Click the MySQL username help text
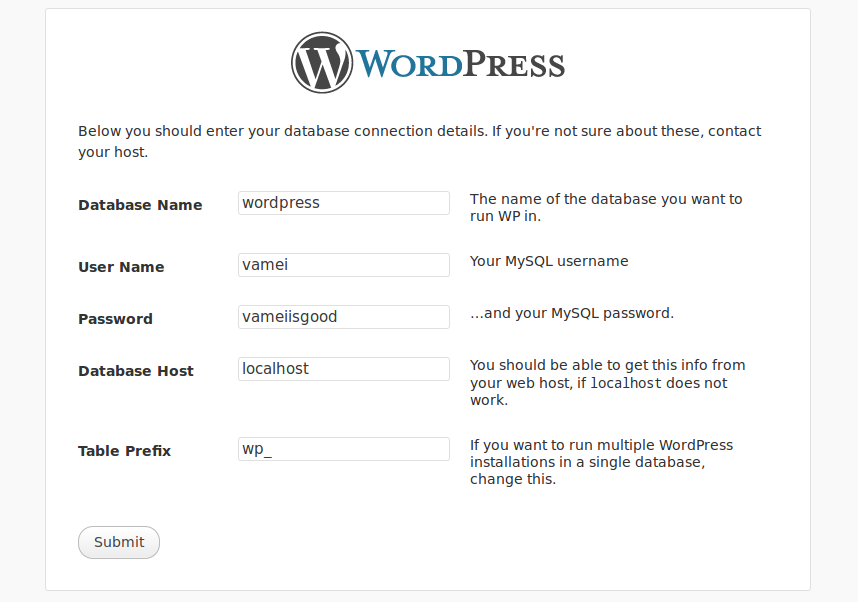Screen dimensions: 858x602 coord(548,260)
